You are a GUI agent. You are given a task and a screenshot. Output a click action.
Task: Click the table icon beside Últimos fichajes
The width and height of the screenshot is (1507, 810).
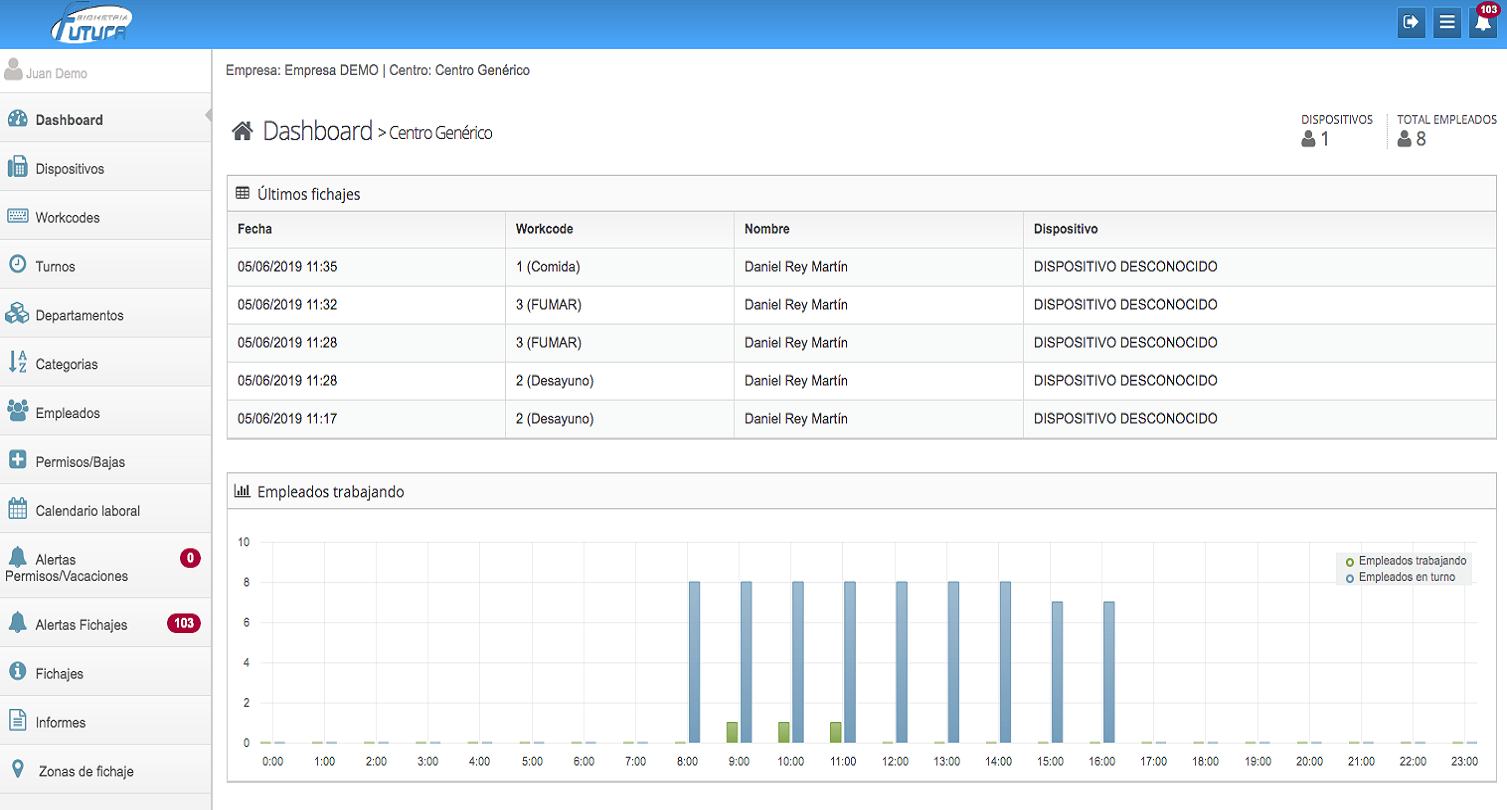[243, 193]
